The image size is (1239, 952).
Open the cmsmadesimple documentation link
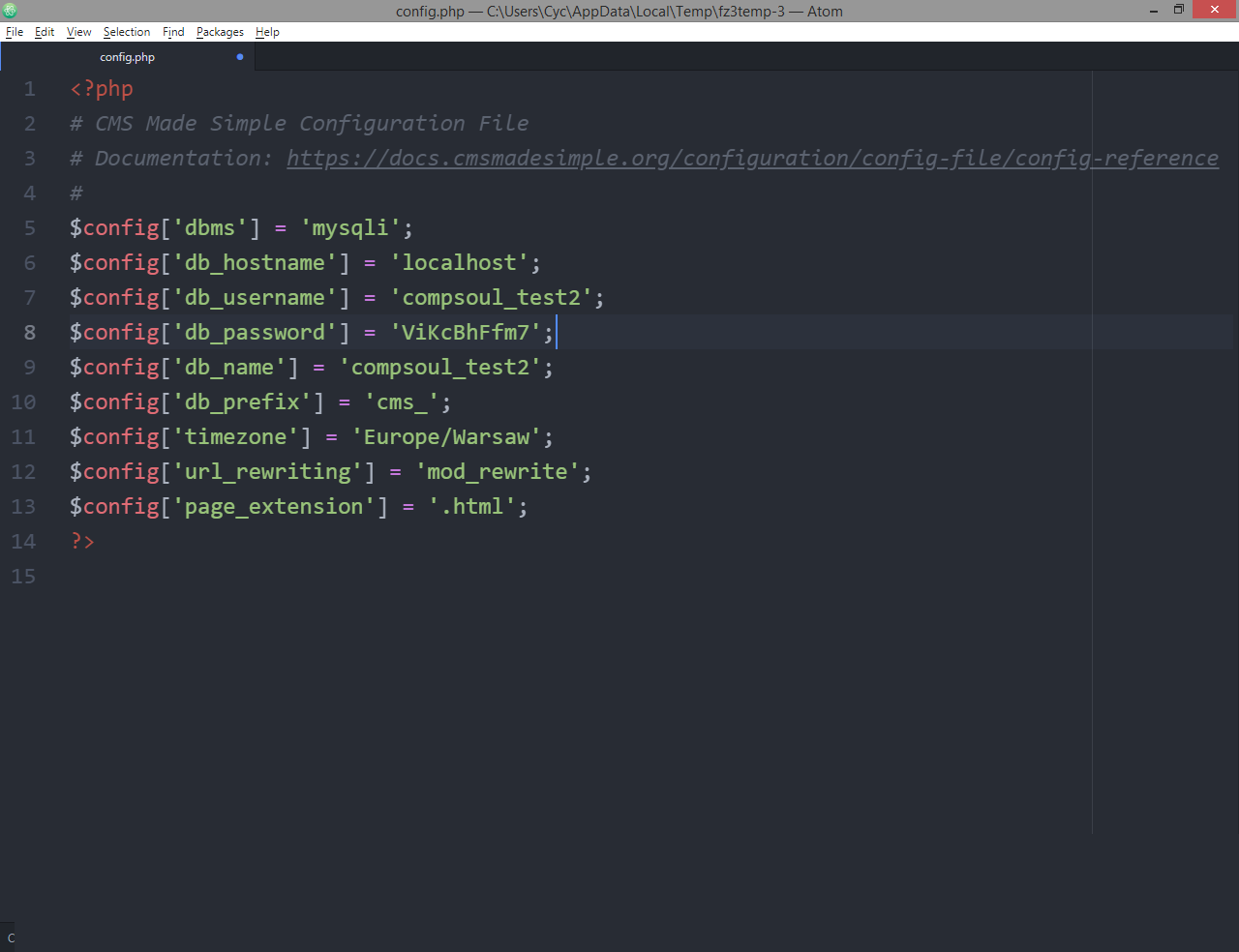[750, 158]
